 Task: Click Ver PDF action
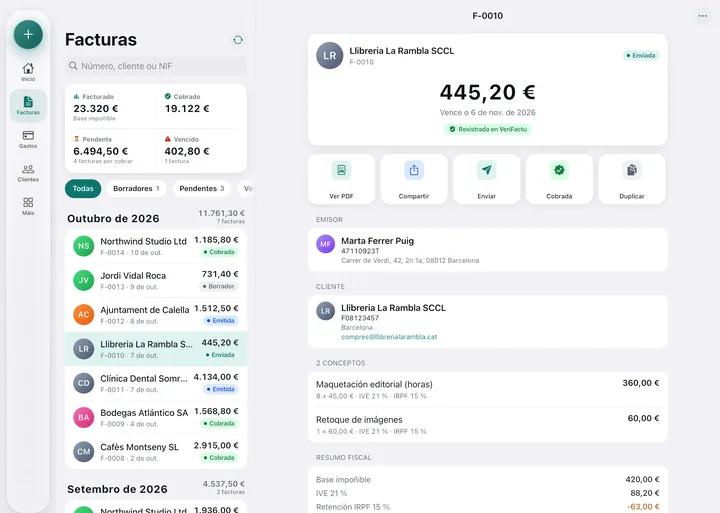341,179
